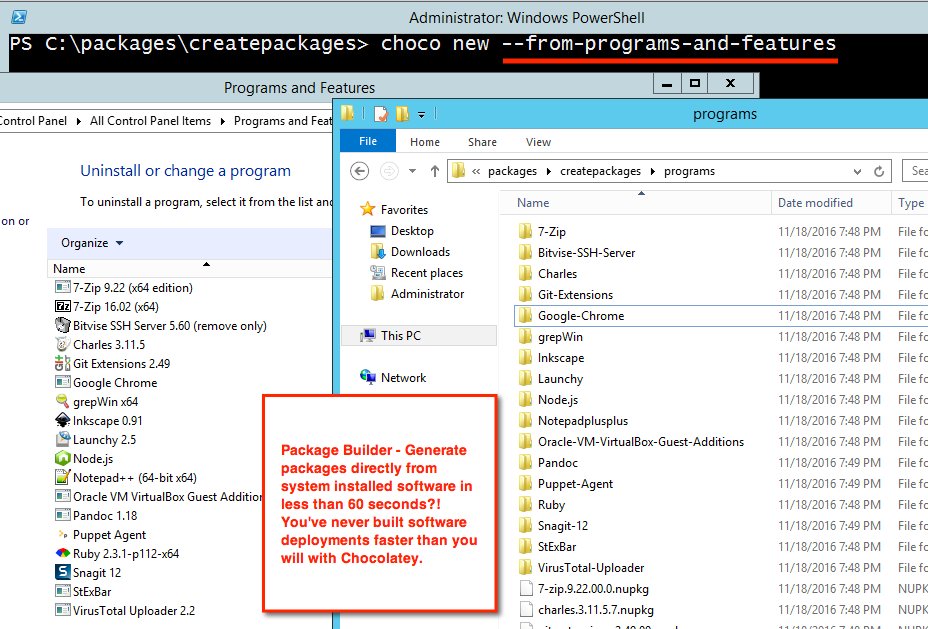
Task: Select This PC in the navigation pane
Action: point(418,336)
